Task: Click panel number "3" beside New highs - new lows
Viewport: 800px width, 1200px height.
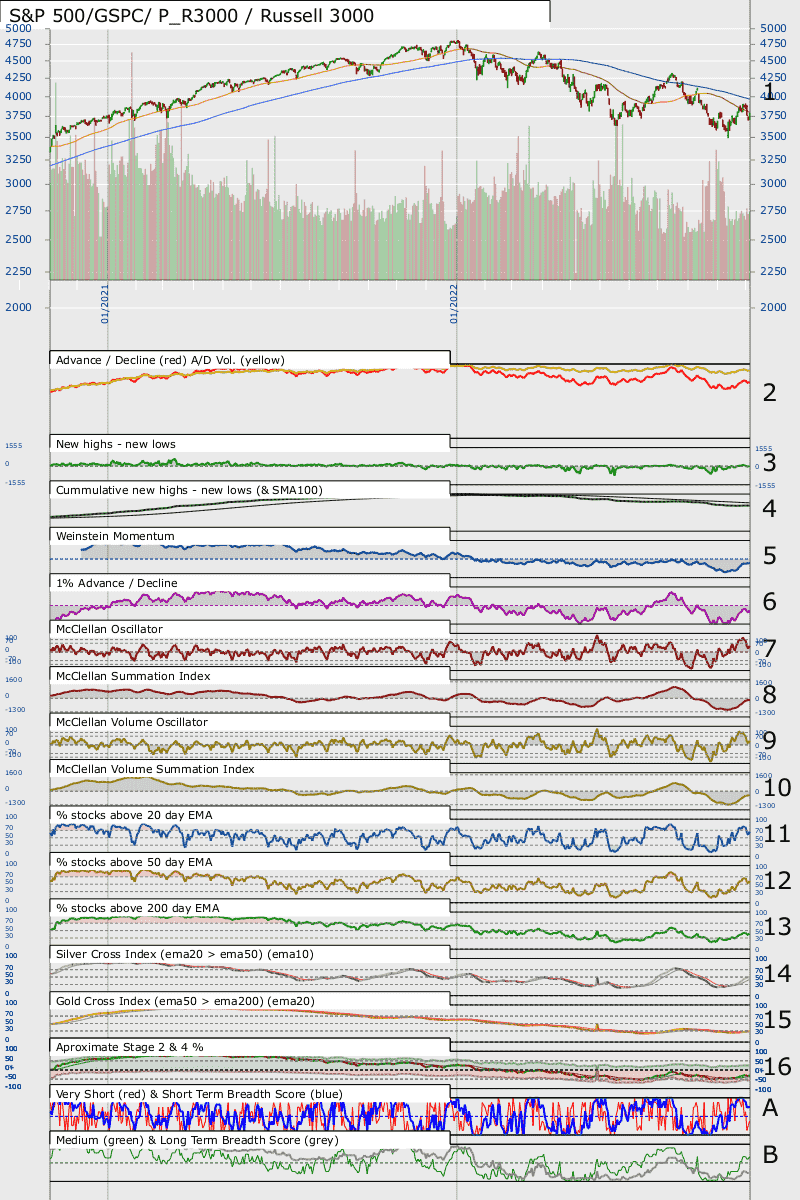Action: point(769,462)
